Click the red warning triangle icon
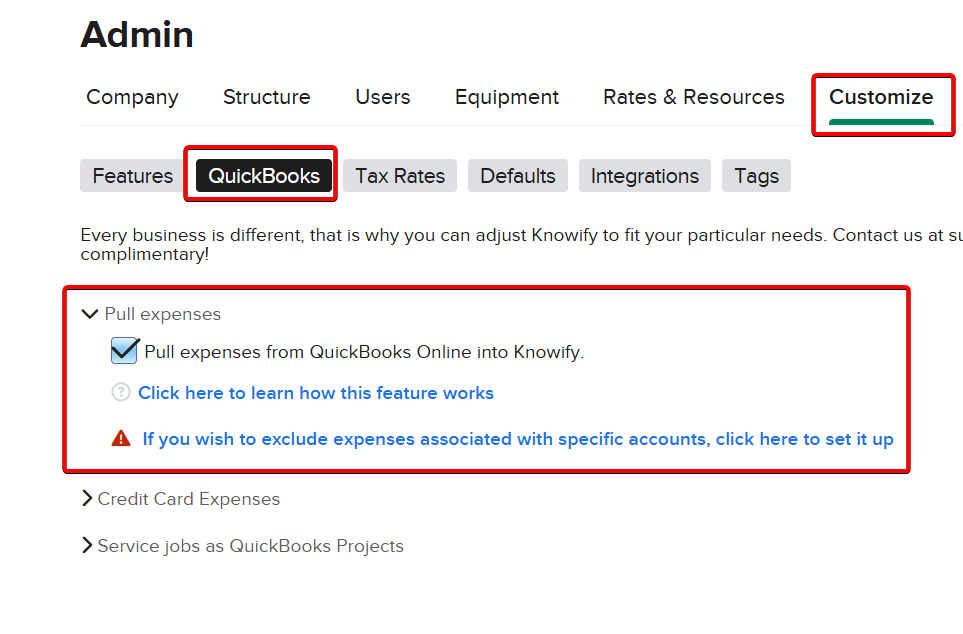The image size is (963, 634). pos(121,438)
